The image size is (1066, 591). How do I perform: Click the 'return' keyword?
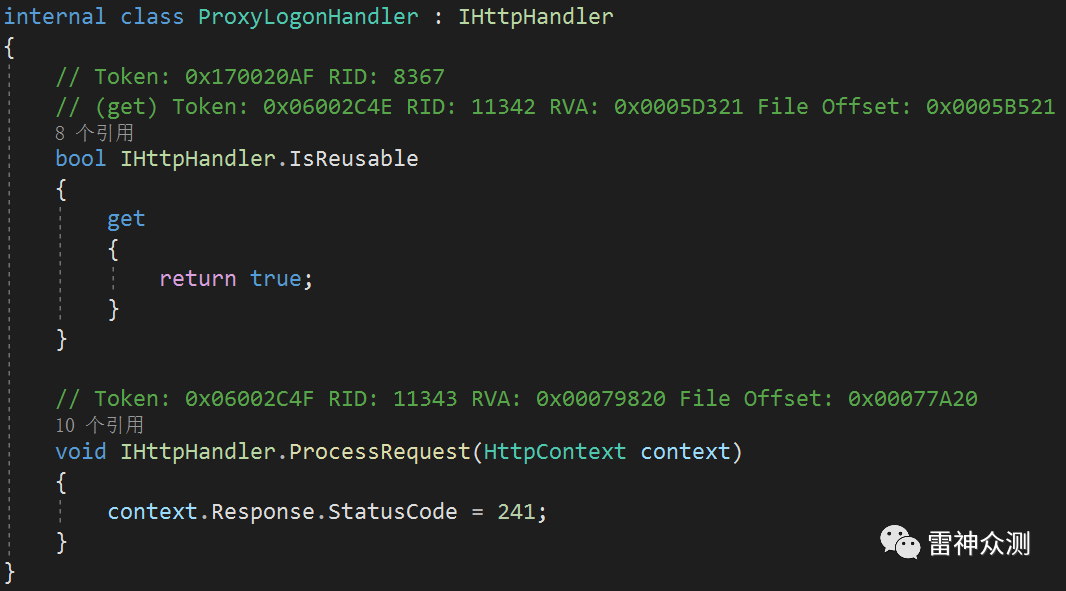[x=198, y=279]
